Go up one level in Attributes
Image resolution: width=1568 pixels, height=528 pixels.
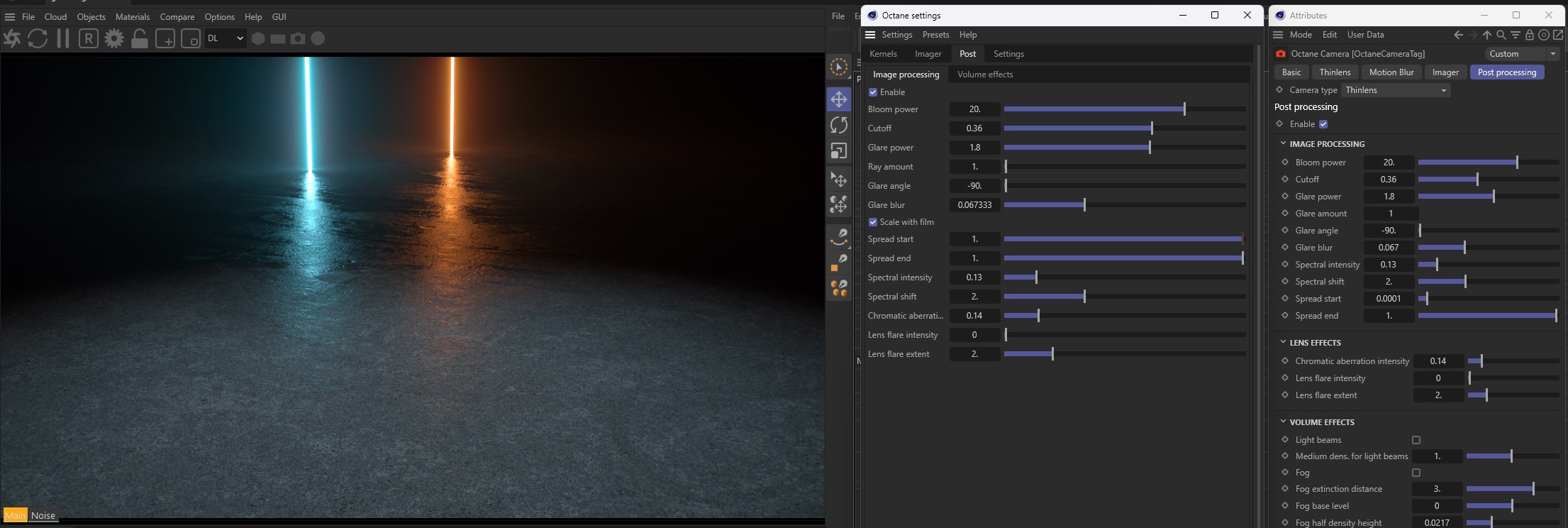tap(1487, 35)
